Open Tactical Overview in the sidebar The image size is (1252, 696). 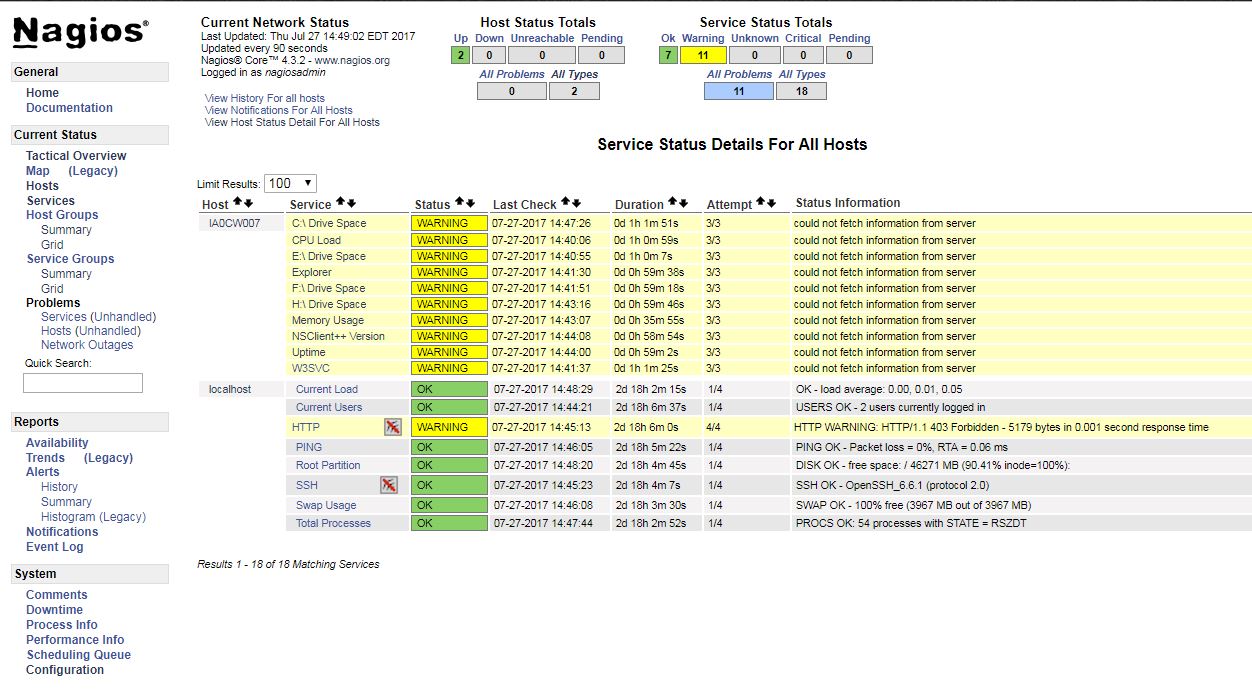(x=76, y=156)
